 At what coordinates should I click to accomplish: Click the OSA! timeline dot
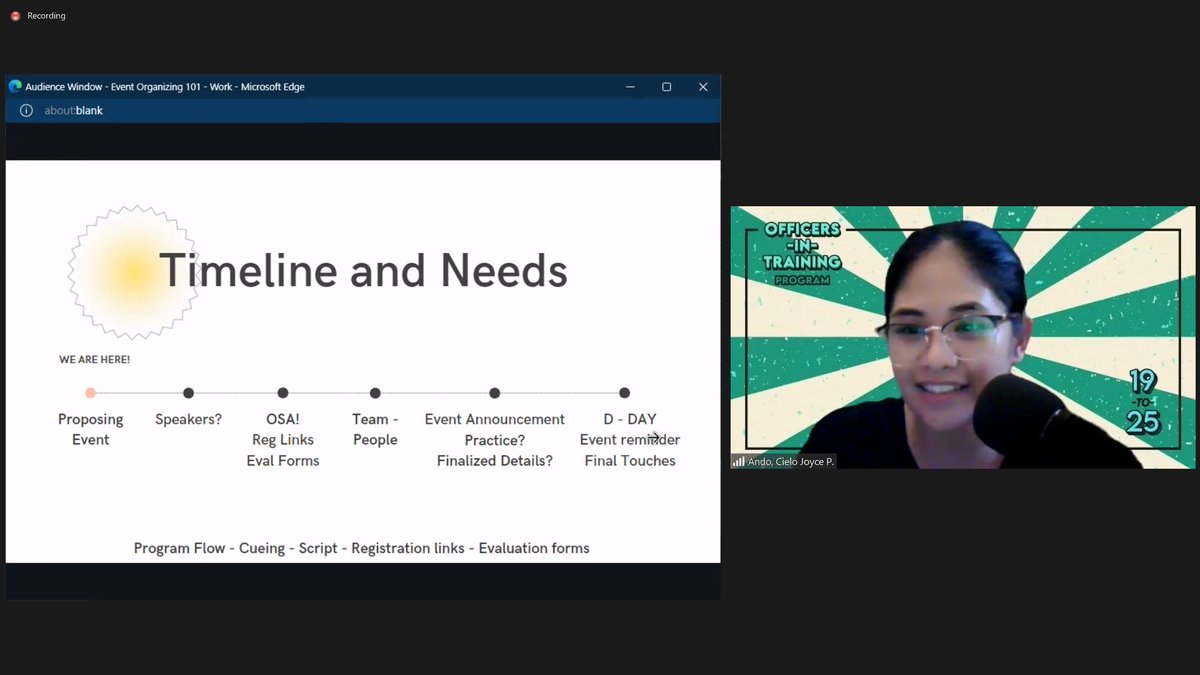pos(283,393)
